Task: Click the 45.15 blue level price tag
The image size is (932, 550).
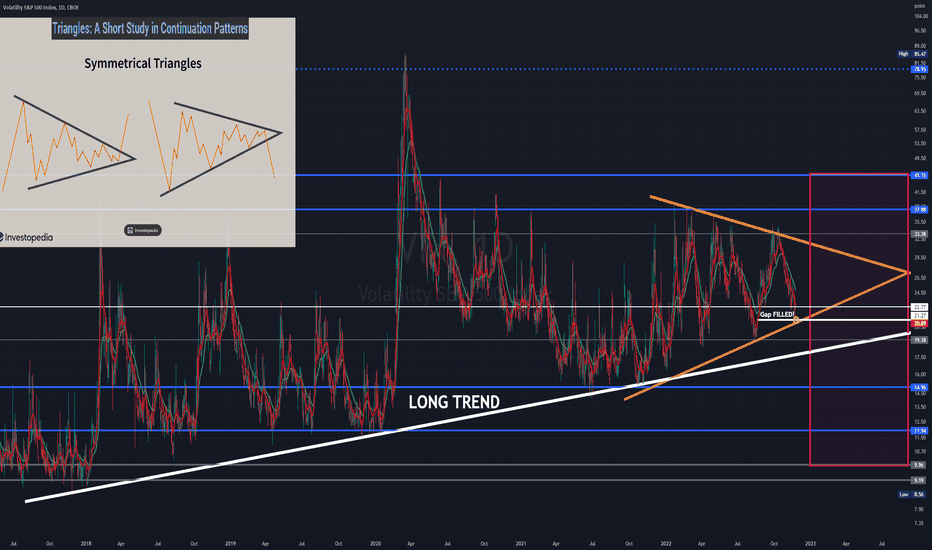Action: coord(920,175)
